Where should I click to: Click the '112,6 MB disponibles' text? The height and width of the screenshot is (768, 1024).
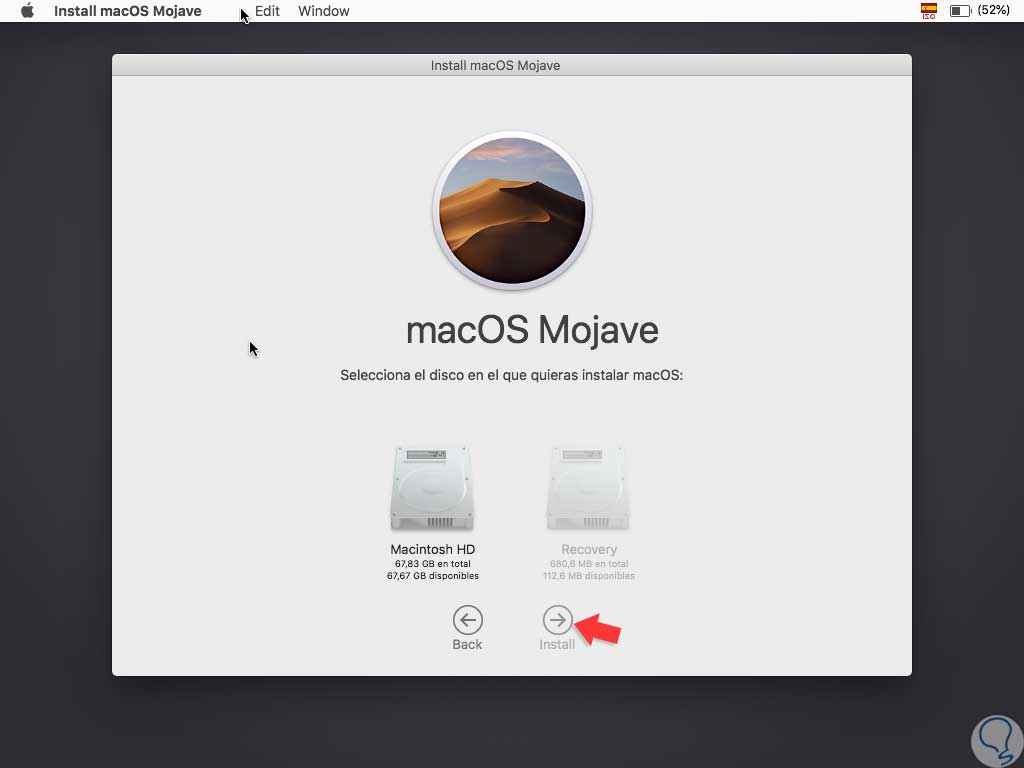tap(589, 575)
